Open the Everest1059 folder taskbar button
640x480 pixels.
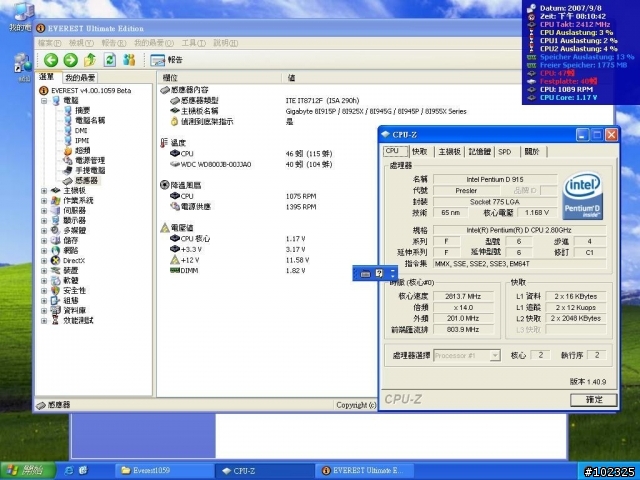click(163, 471)
